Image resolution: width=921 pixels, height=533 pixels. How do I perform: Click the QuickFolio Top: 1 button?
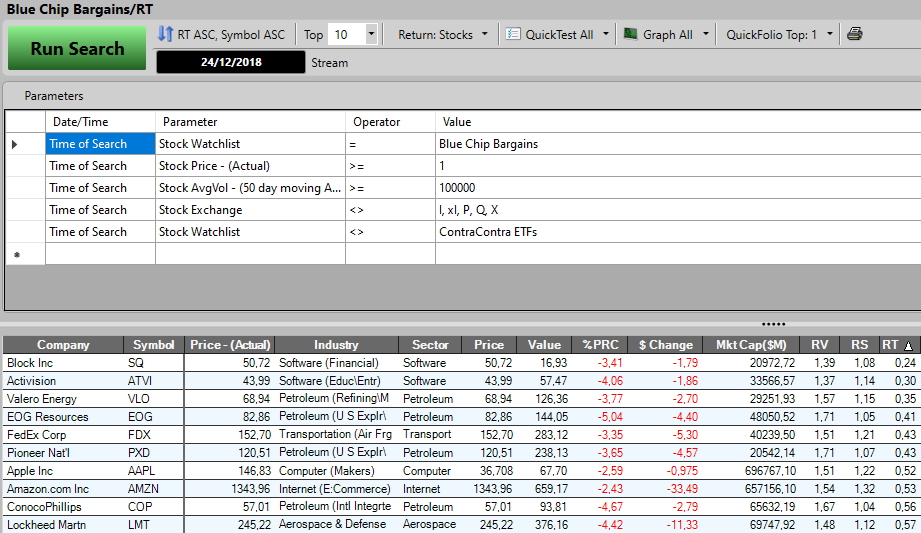point(771,35)
